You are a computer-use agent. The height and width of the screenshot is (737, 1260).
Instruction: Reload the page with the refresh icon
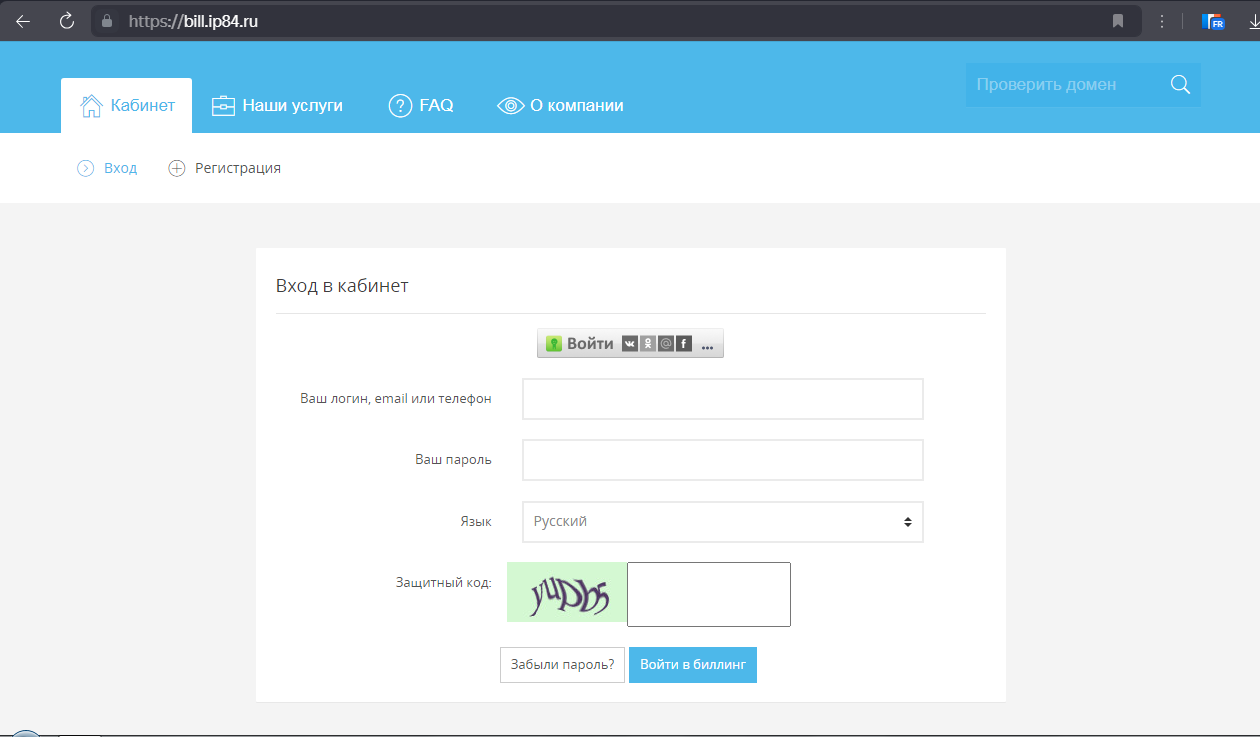tap(67, 21)
